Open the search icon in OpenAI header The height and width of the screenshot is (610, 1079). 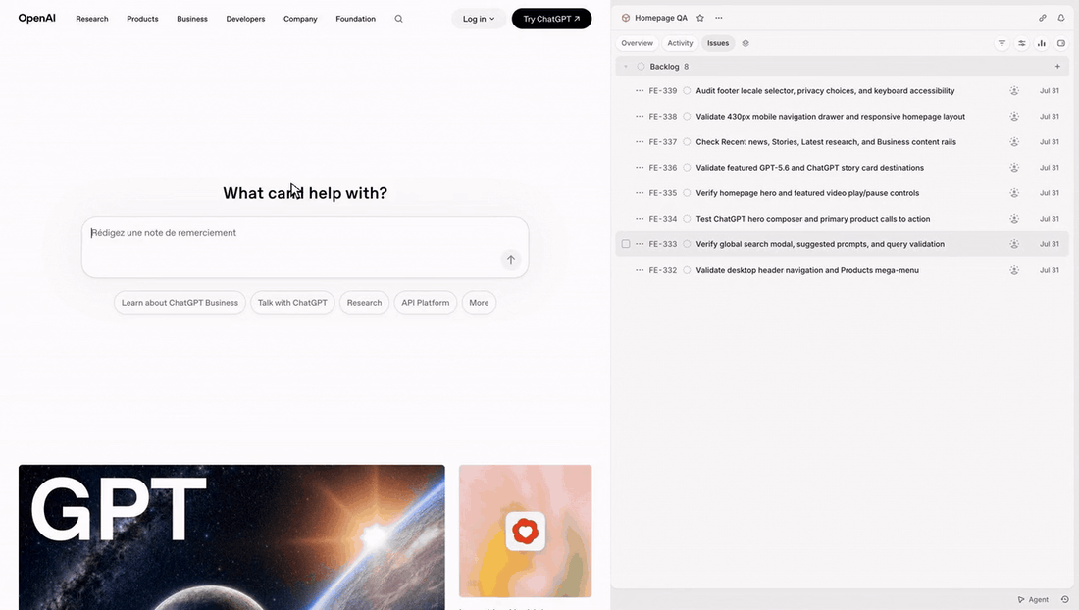click(398, 19)
